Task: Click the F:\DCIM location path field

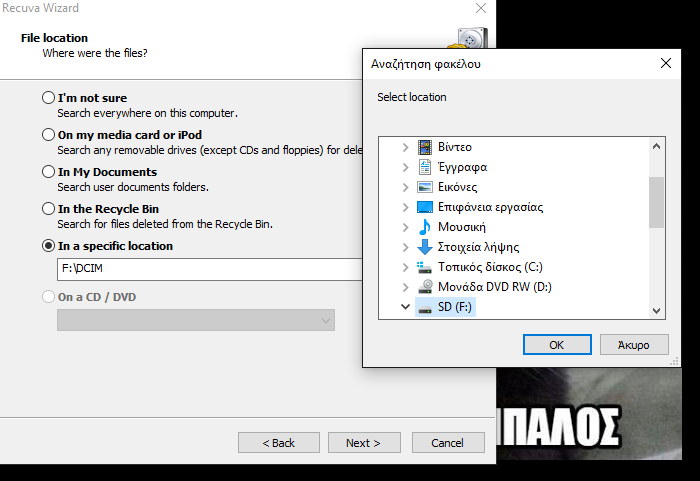Action: 210,269
